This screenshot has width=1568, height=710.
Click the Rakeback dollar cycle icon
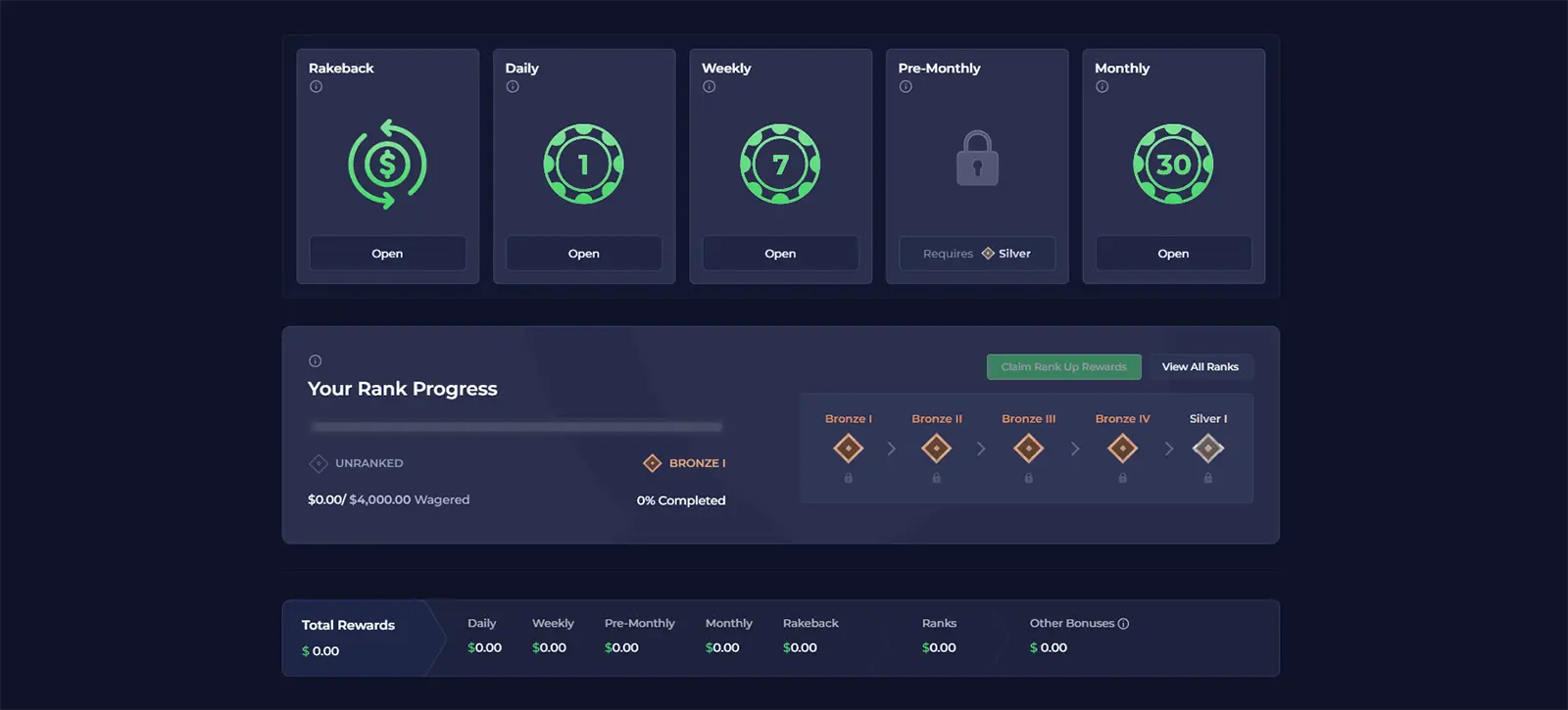[387, 164]
